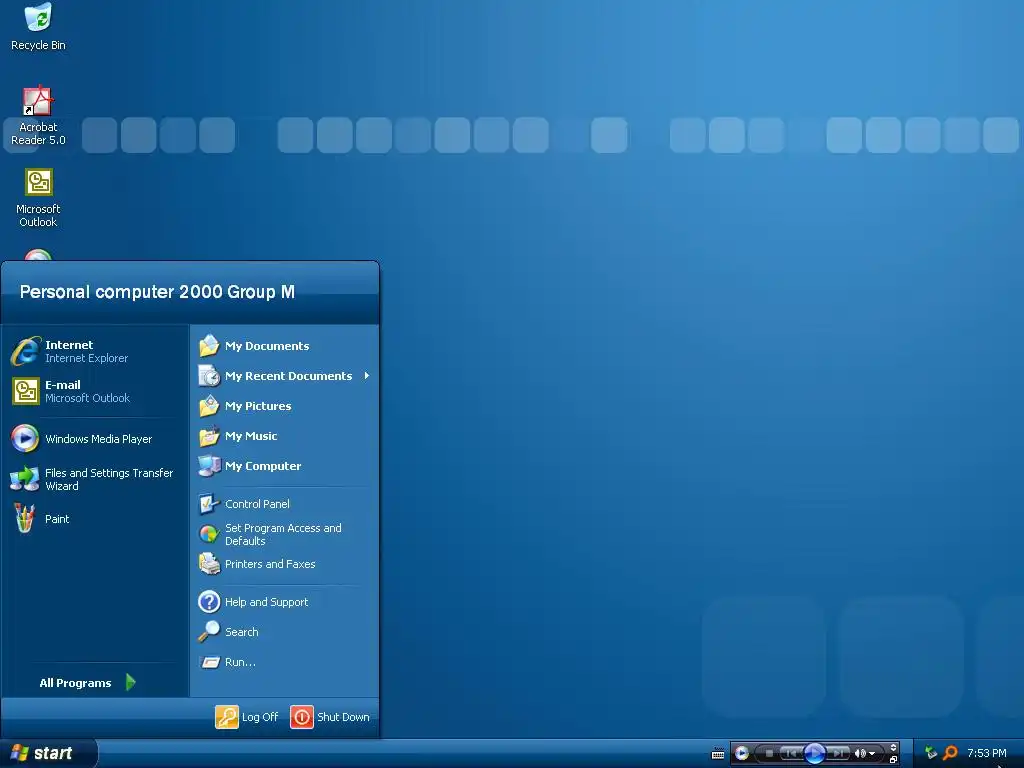Play media using taskbar player button
Image resolution: width=1024 pixels, height=768 pixels.
point(814,753)
